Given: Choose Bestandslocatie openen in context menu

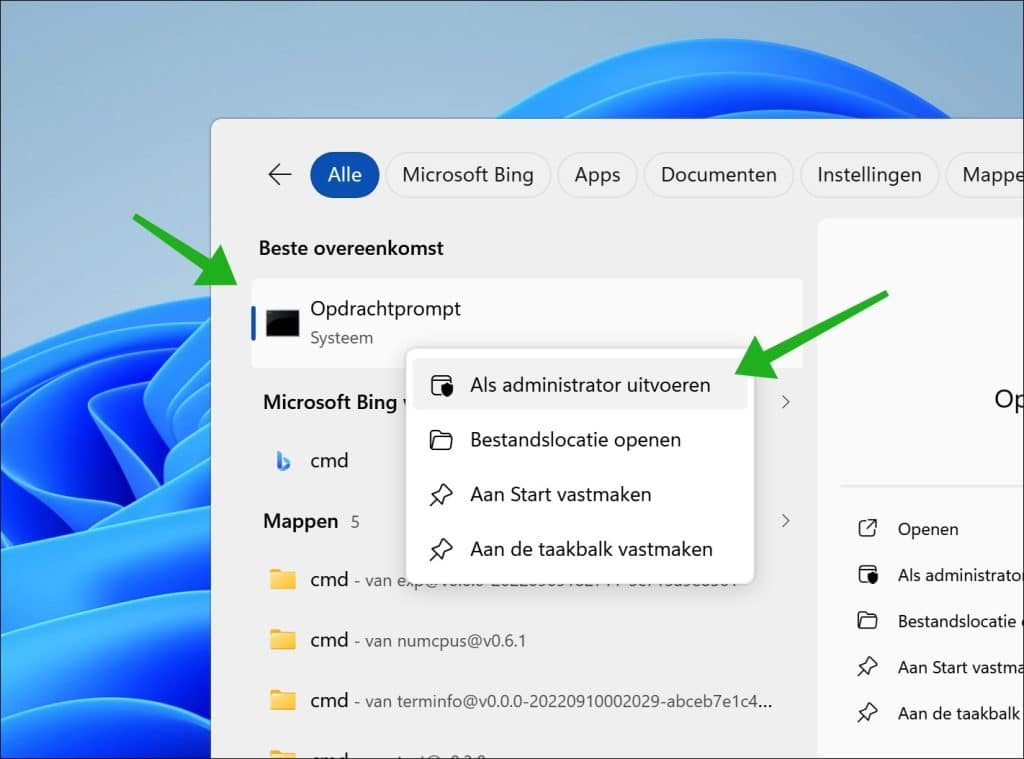Looking at the screenshot, I should click(x=580, y=440).
